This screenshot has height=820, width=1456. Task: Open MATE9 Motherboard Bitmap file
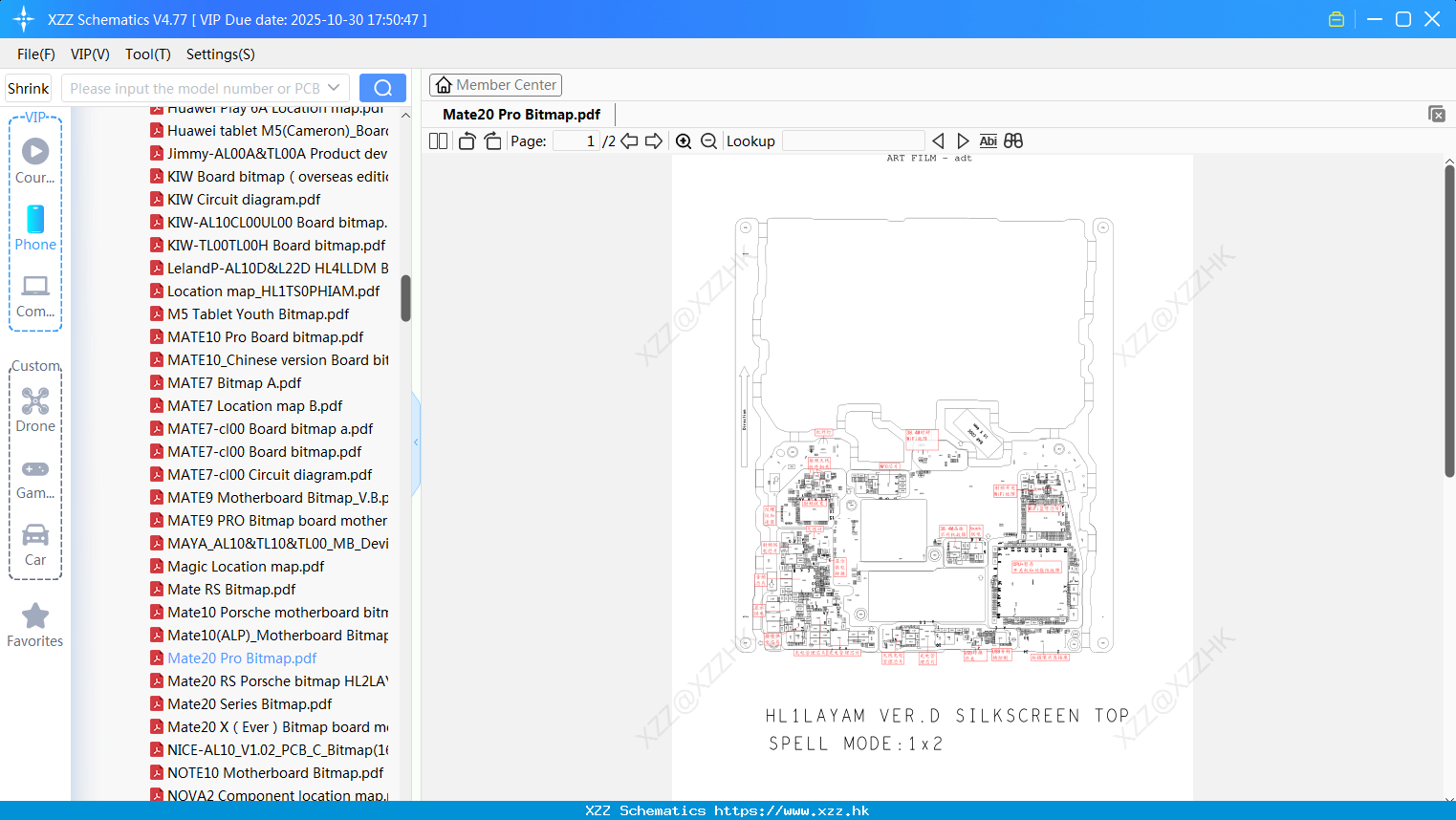pyautogui.click(x=270, y=498)
